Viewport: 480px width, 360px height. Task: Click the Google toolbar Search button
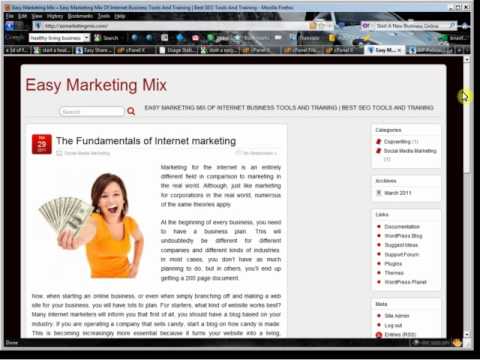[x=107, y=38]
